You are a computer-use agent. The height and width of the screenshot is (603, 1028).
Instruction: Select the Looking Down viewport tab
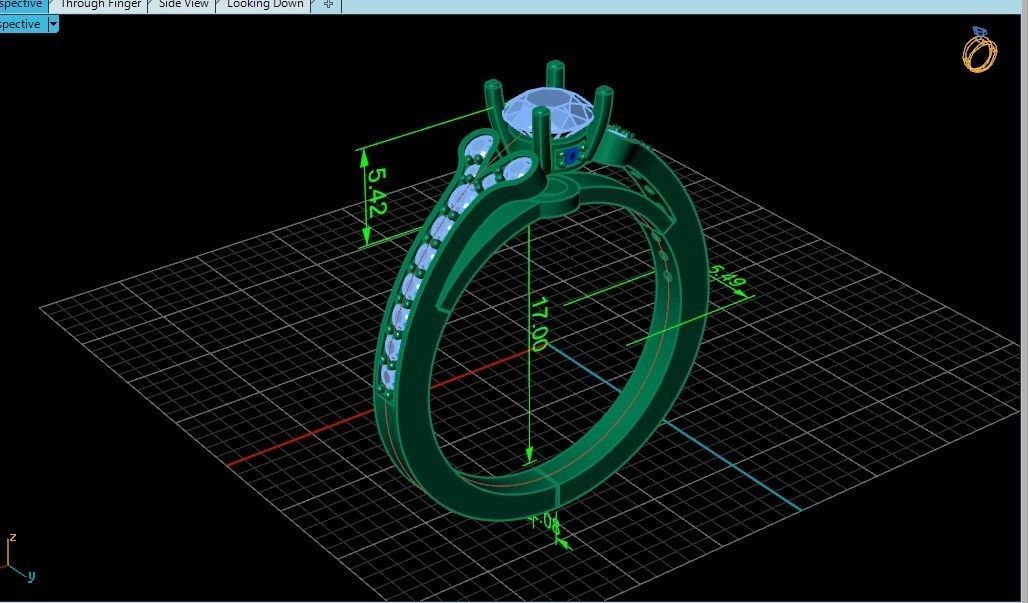point(265,5)
